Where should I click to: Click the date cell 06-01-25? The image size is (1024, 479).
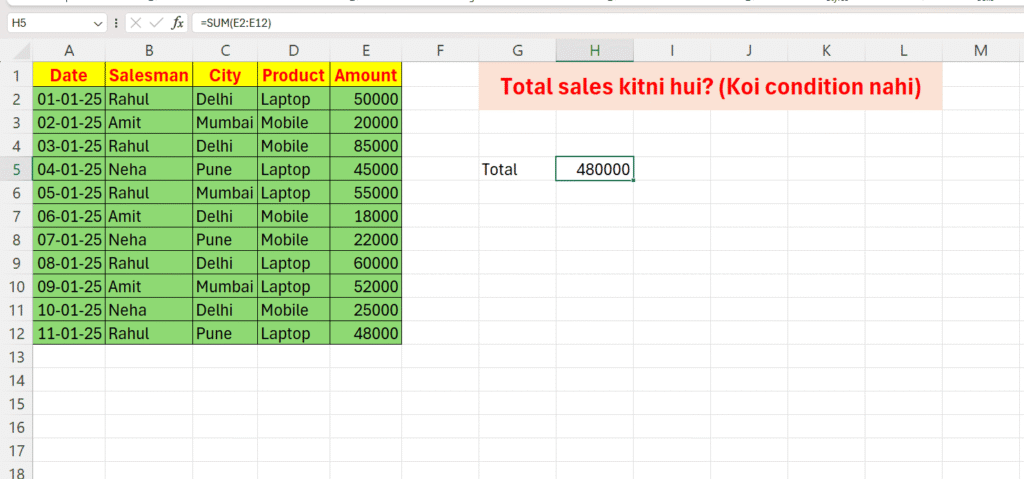(x=69, y=216)
